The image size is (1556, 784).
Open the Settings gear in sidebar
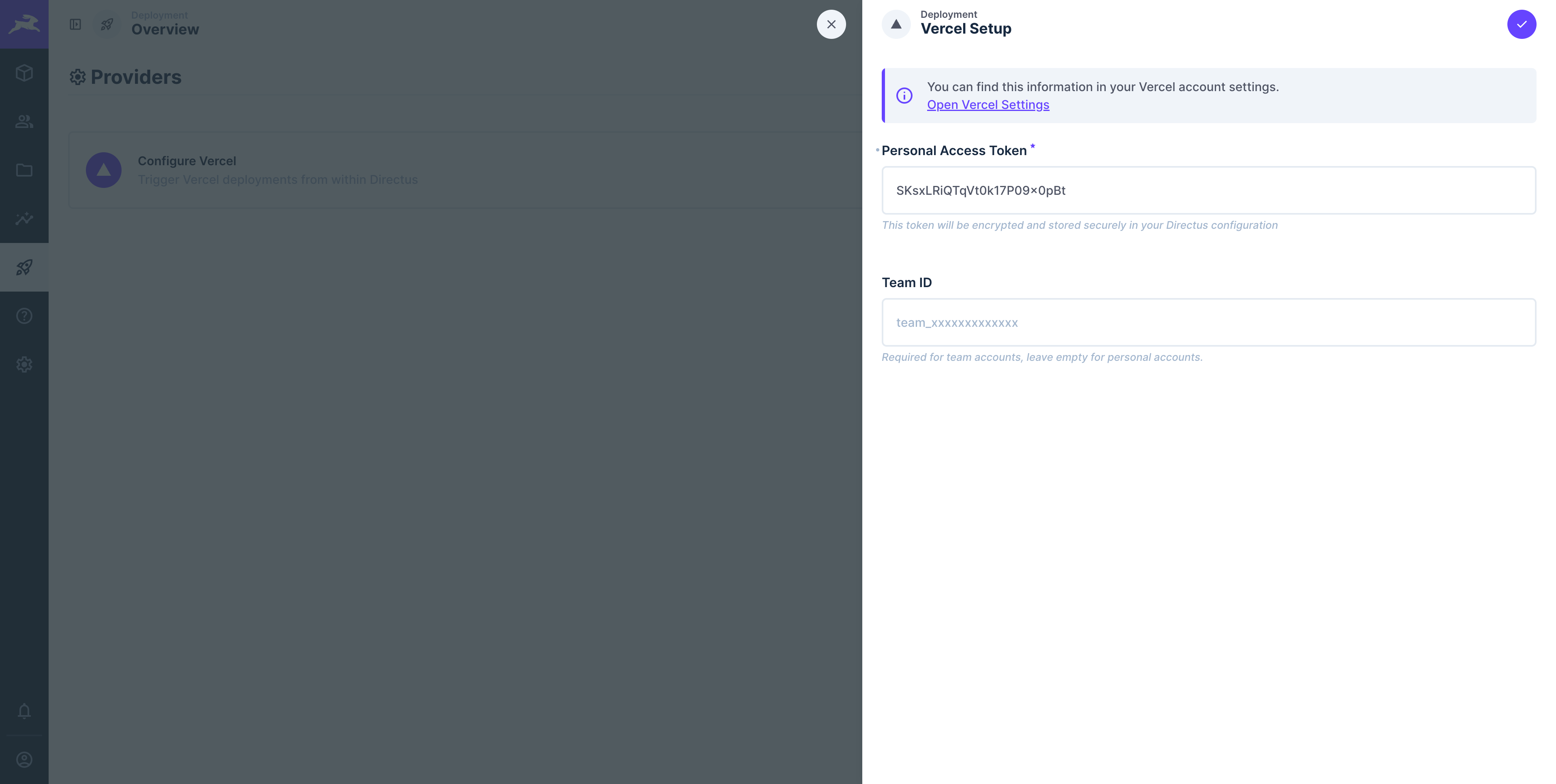tap(24, 364)
